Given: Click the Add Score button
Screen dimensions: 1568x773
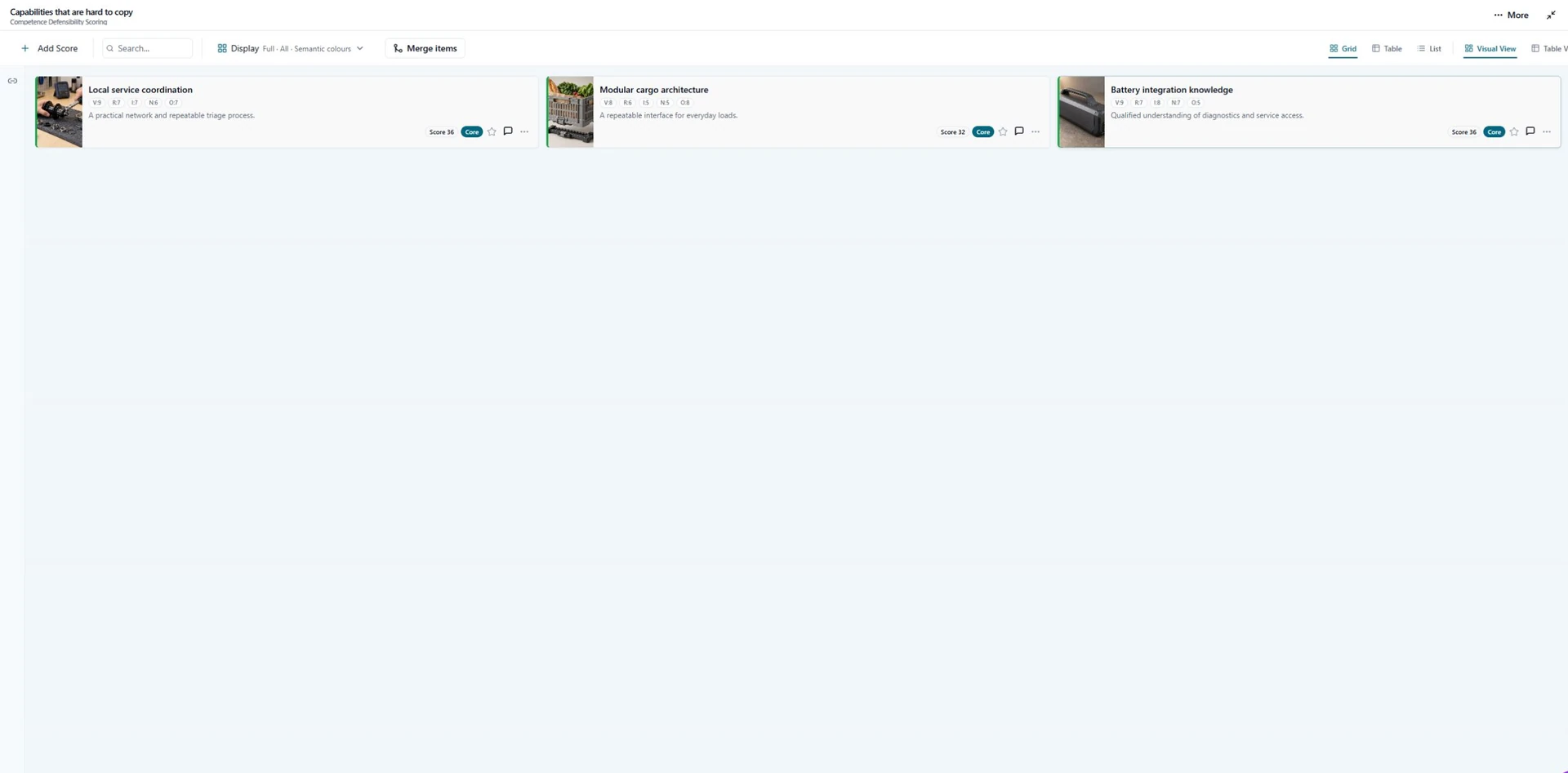Looking at the screenshot, I should tap(50, 48).
